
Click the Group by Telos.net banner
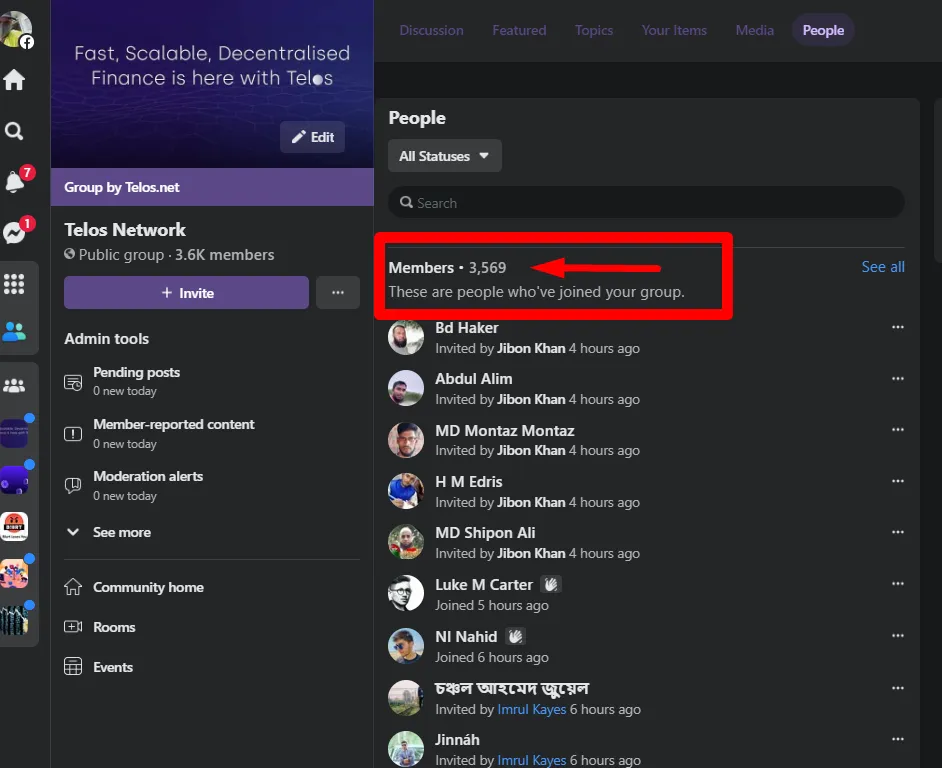click(212, 187)
